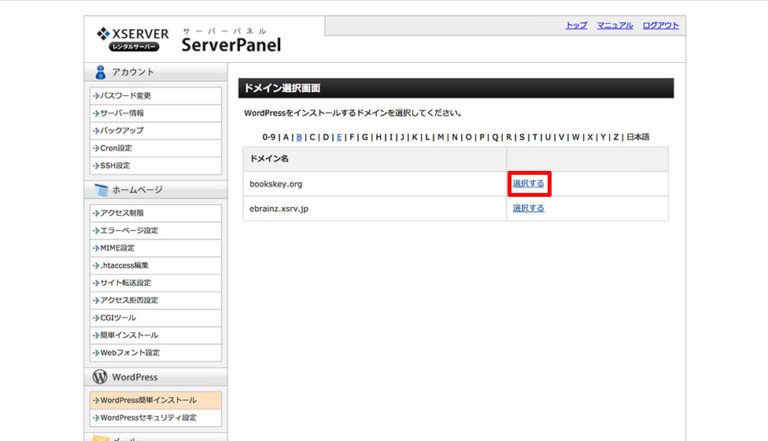Click the ドメイン選択画面 heading bar
The width and height of the screenshot is (768, 441).
tap(456, 88)
